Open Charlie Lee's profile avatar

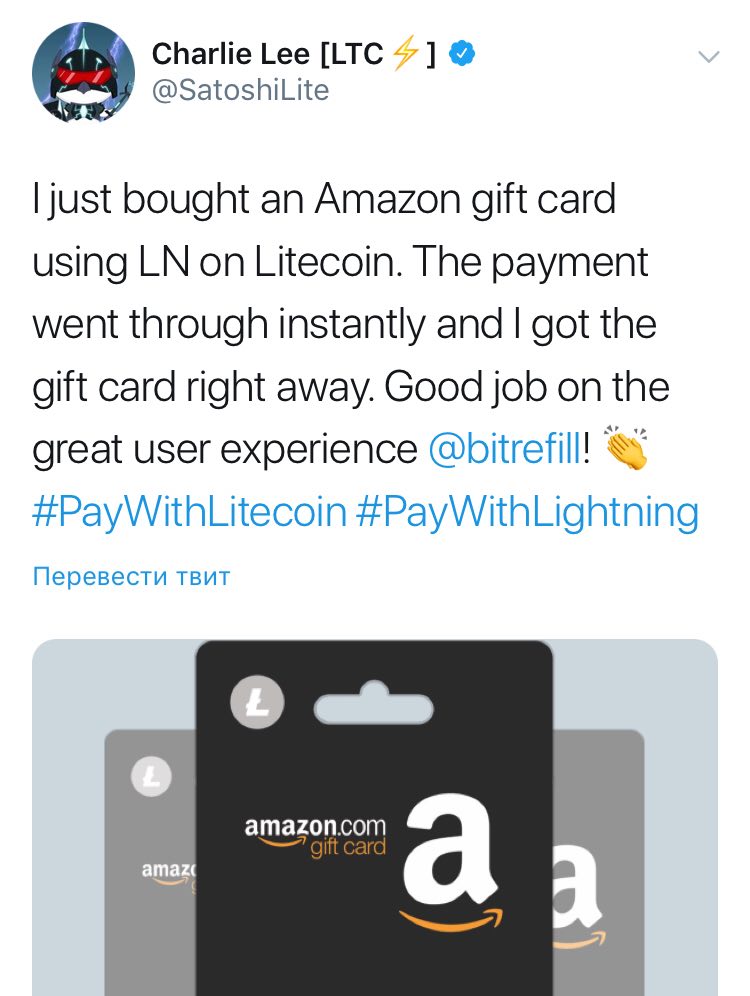(x=83, y=72)
